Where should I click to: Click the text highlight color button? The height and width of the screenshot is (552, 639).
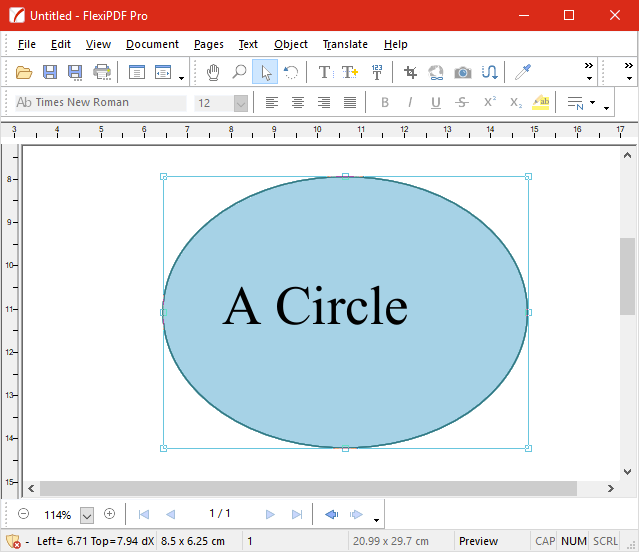541,103
